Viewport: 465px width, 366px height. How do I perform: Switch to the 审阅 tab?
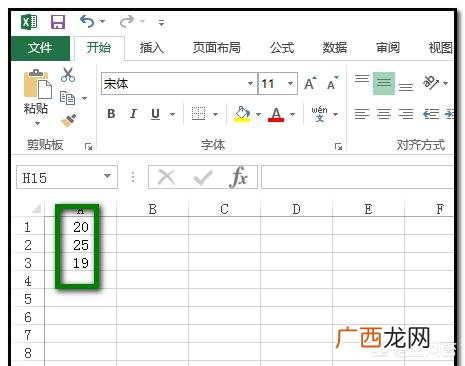coord(388,48)
